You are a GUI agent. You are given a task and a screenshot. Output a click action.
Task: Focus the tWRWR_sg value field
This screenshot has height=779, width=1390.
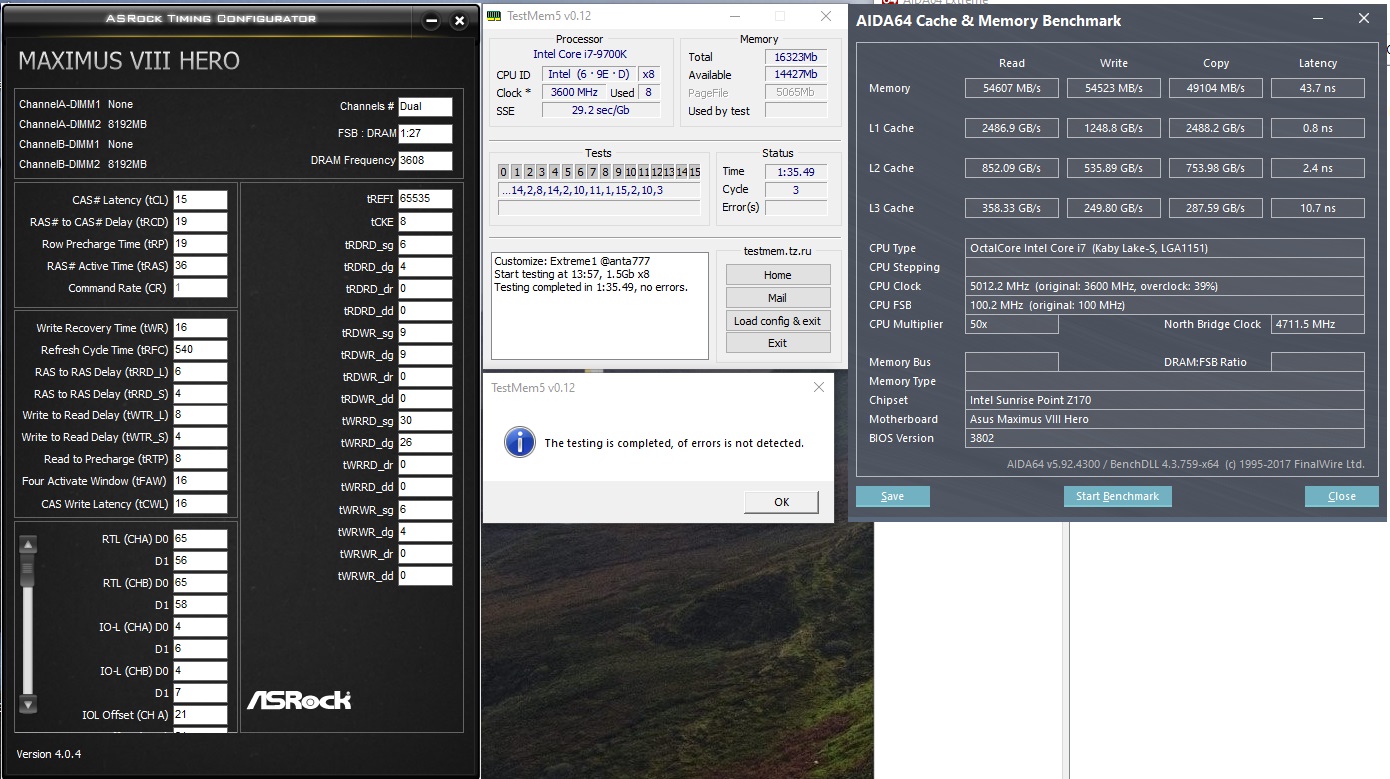[x=425, y=510]
